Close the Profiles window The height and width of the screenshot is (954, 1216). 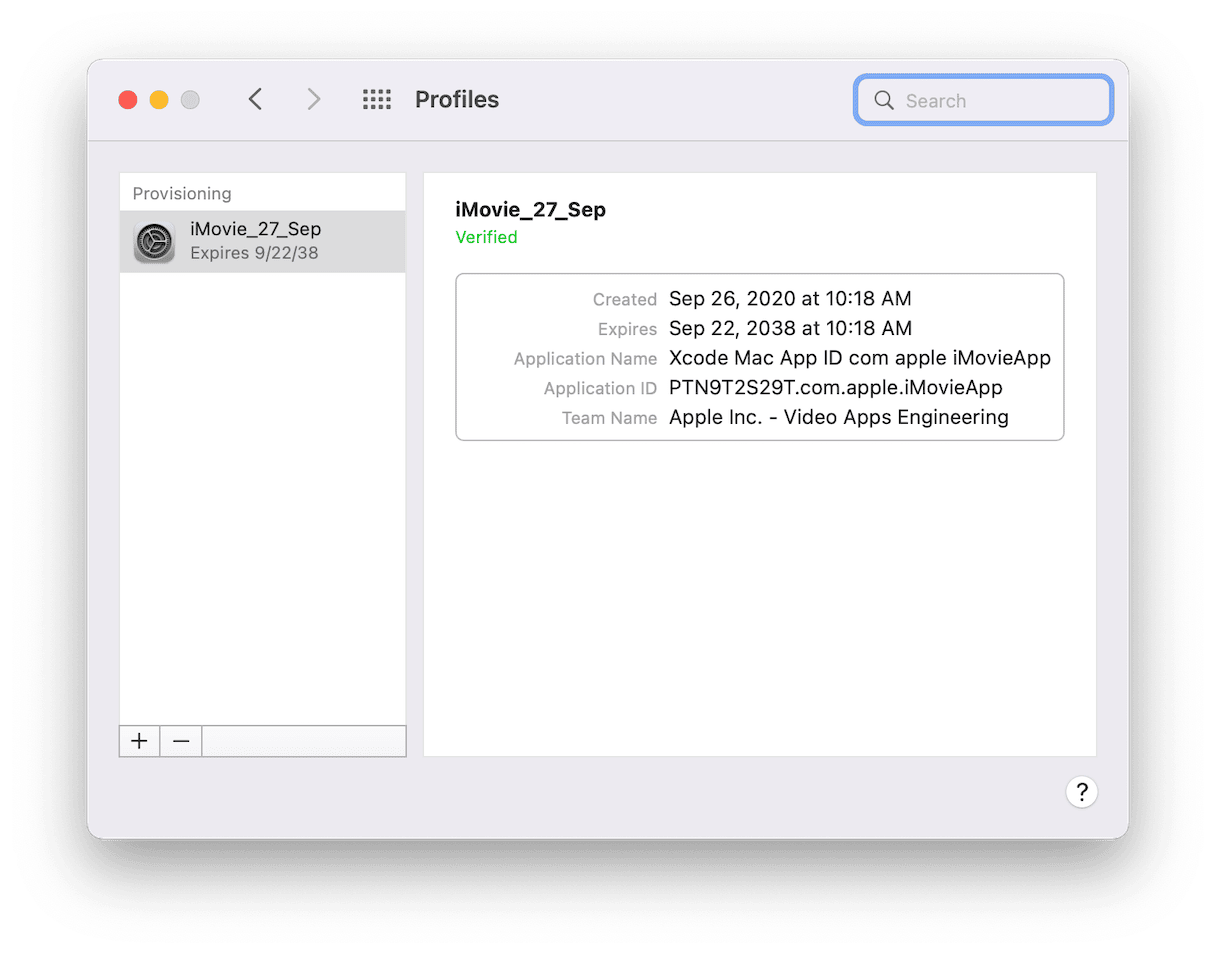click(128, 100)
